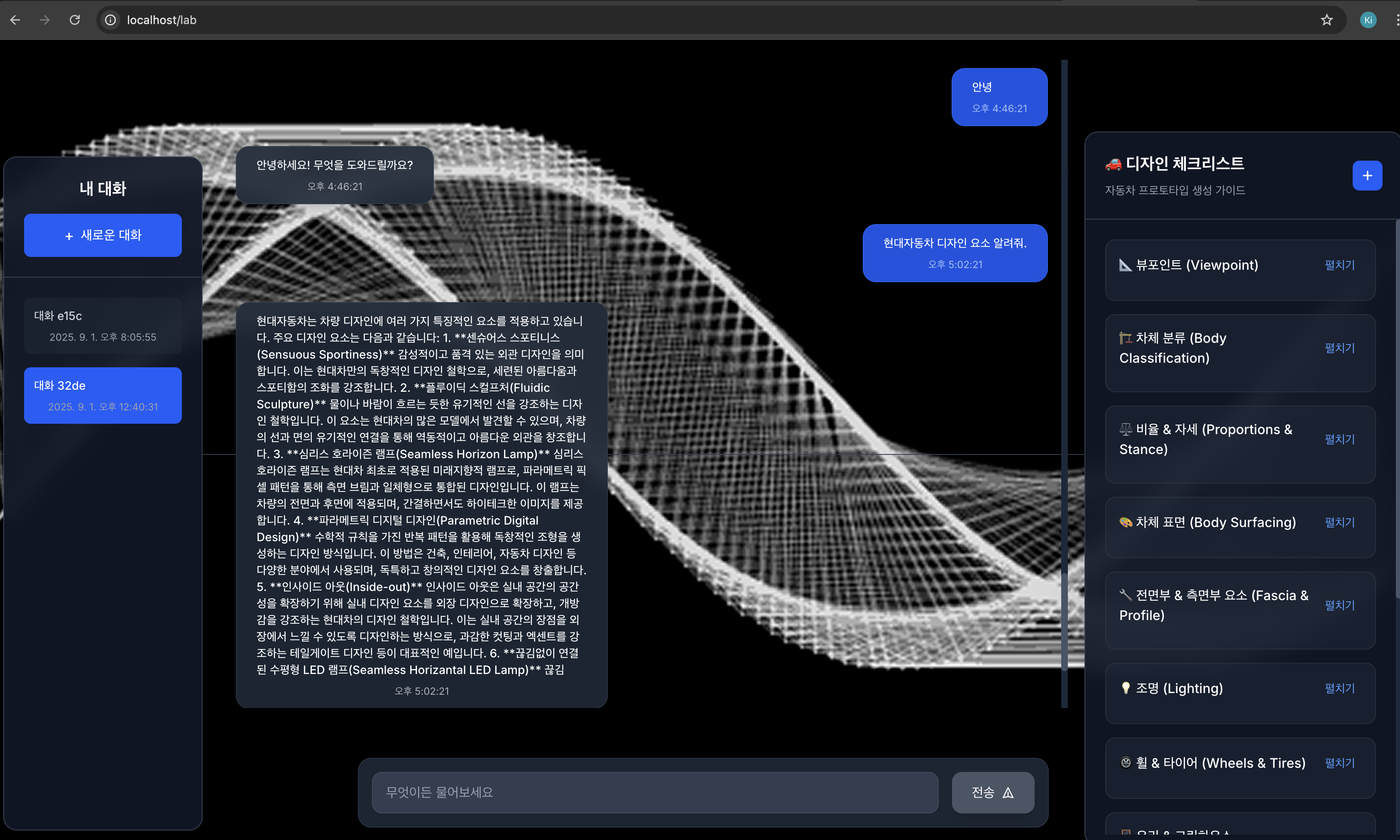Screen dimensions: 1400x840
Task: Reload the localhost/lab page
Action: coord(75,20)
